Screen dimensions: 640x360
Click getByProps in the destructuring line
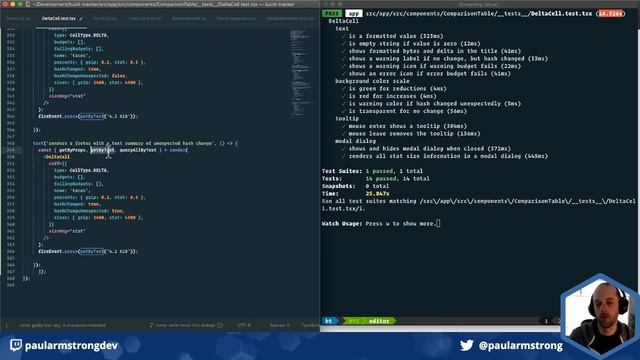pyautogui.click(x=73, y=150)
